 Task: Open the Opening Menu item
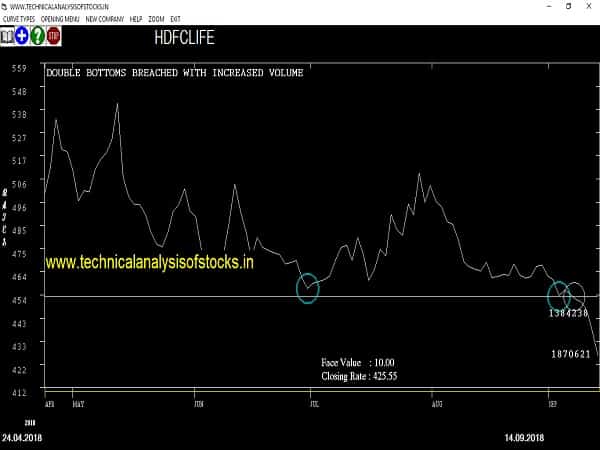pos(60,19)
